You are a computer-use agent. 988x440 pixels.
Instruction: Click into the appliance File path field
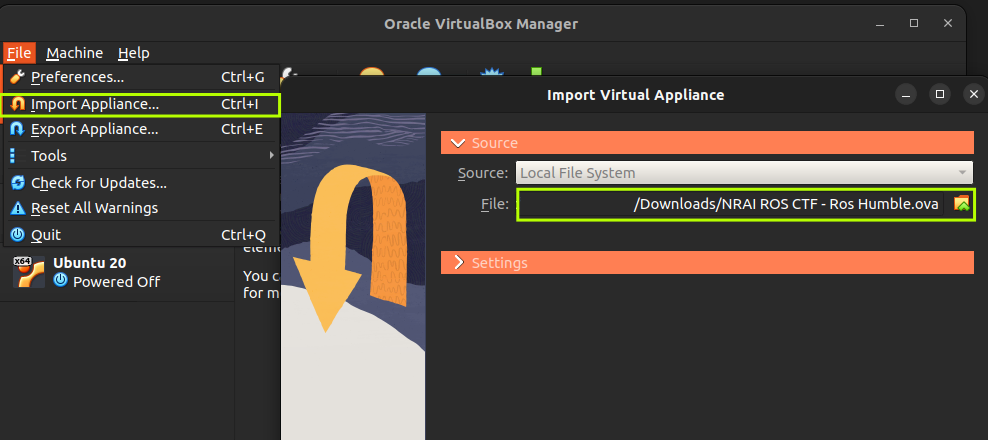click(730, 204)
